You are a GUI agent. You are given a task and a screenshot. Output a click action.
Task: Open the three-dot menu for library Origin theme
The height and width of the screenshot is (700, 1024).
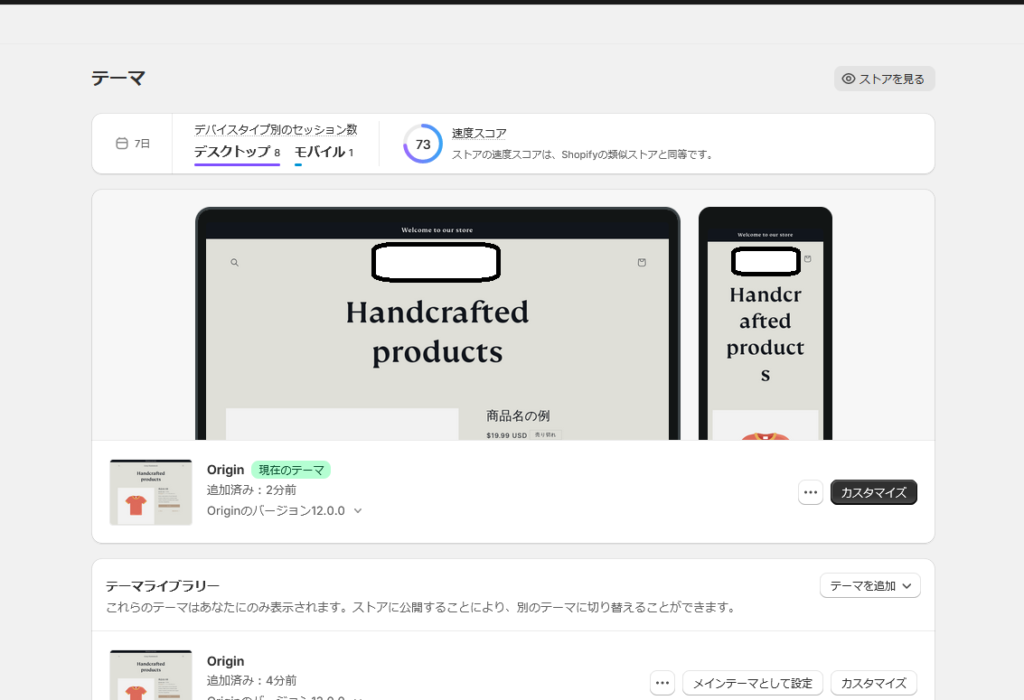pos(662,683)
